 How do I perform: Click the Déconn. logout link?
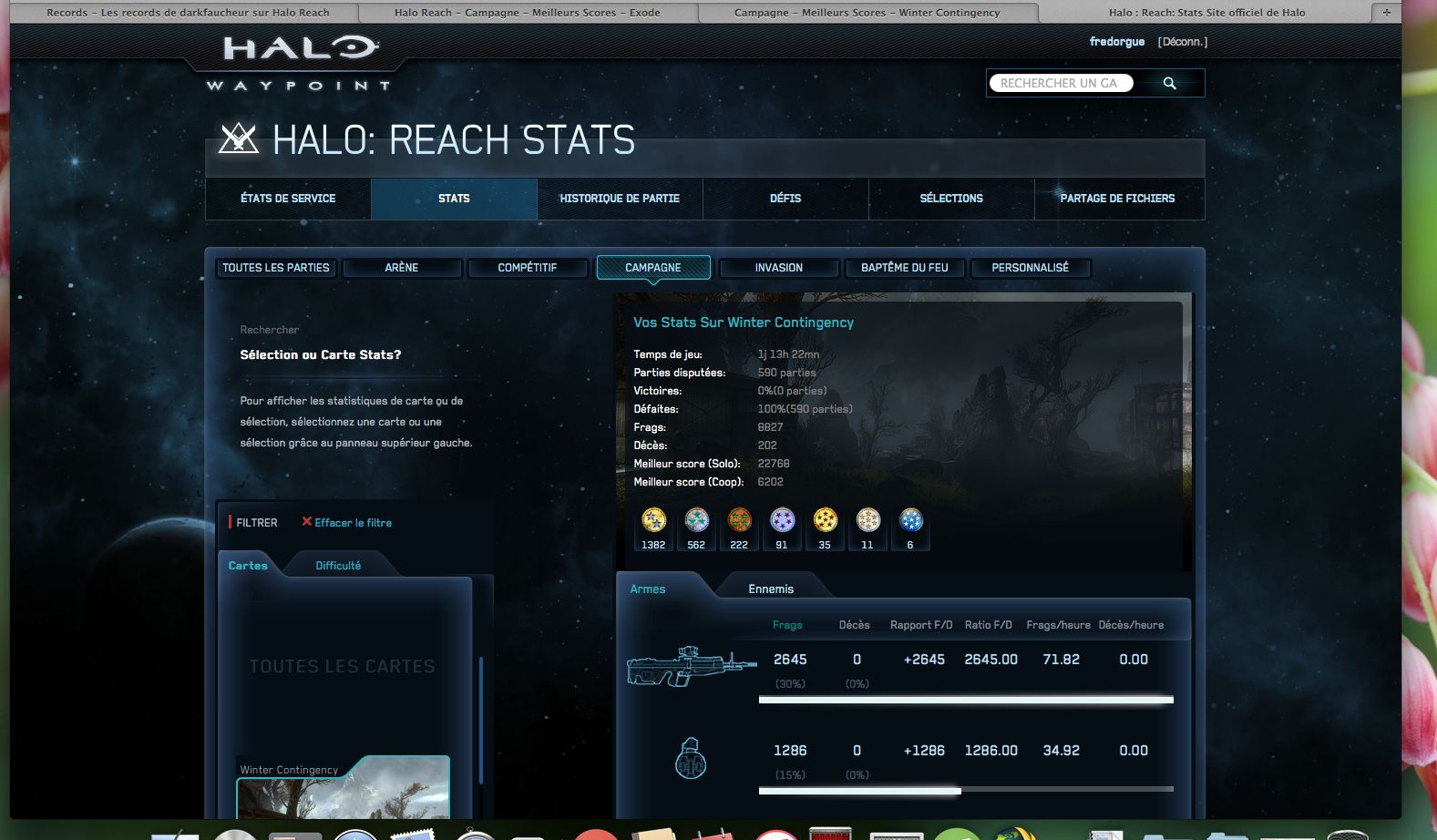point(1182,42)
